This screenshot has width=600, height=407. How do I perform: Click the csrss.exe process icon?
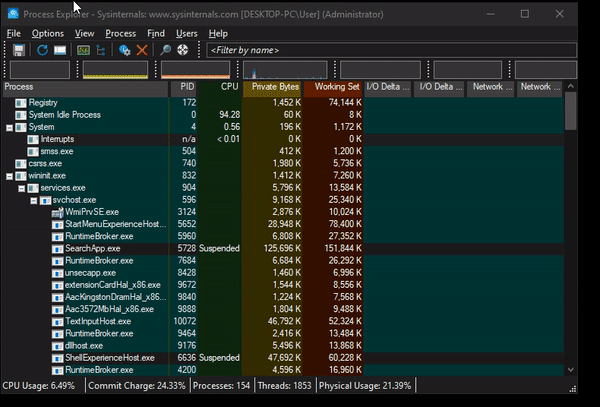pyautogui.click(x=21, y=164)
